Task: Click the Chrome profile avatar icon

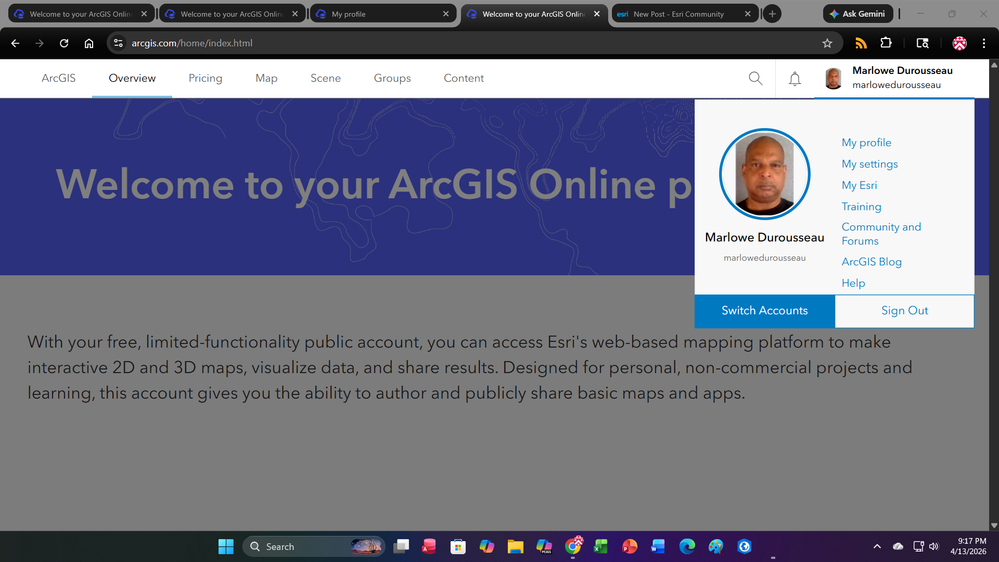Action: 959,43
